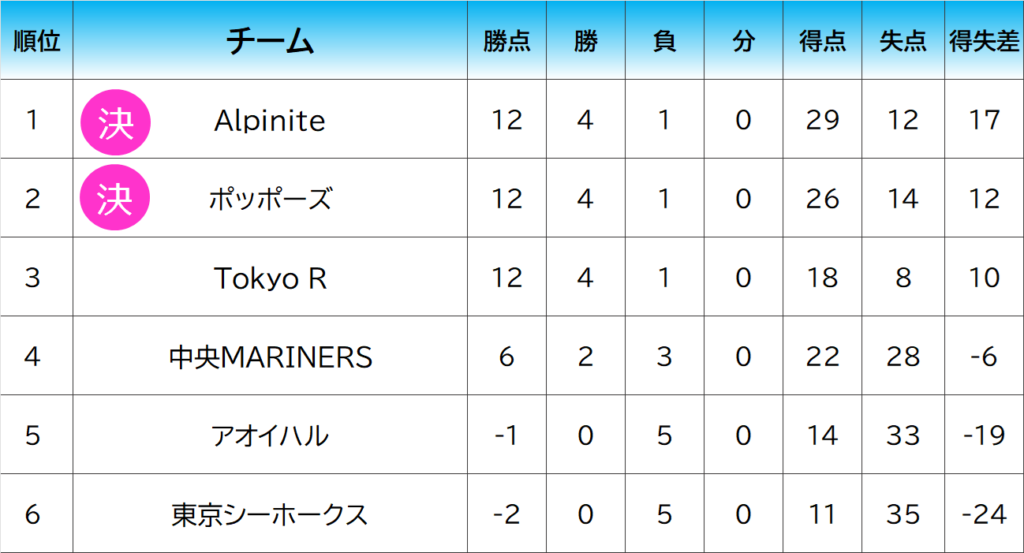Select the 中央MARINERS team name
1024x553 pixels.
(x=270, y=357)
